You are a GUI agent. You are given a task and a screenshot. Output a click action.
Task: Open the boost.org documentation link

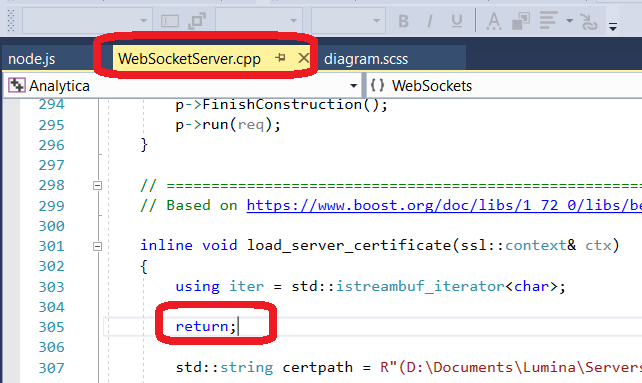pos(444,205)
